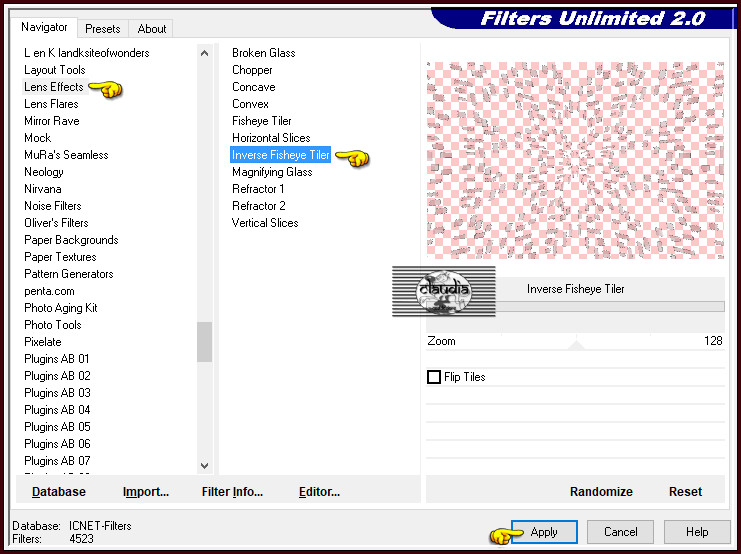Select penta.com category
Viewport: 741px width, 554px height.
point(49,291)
